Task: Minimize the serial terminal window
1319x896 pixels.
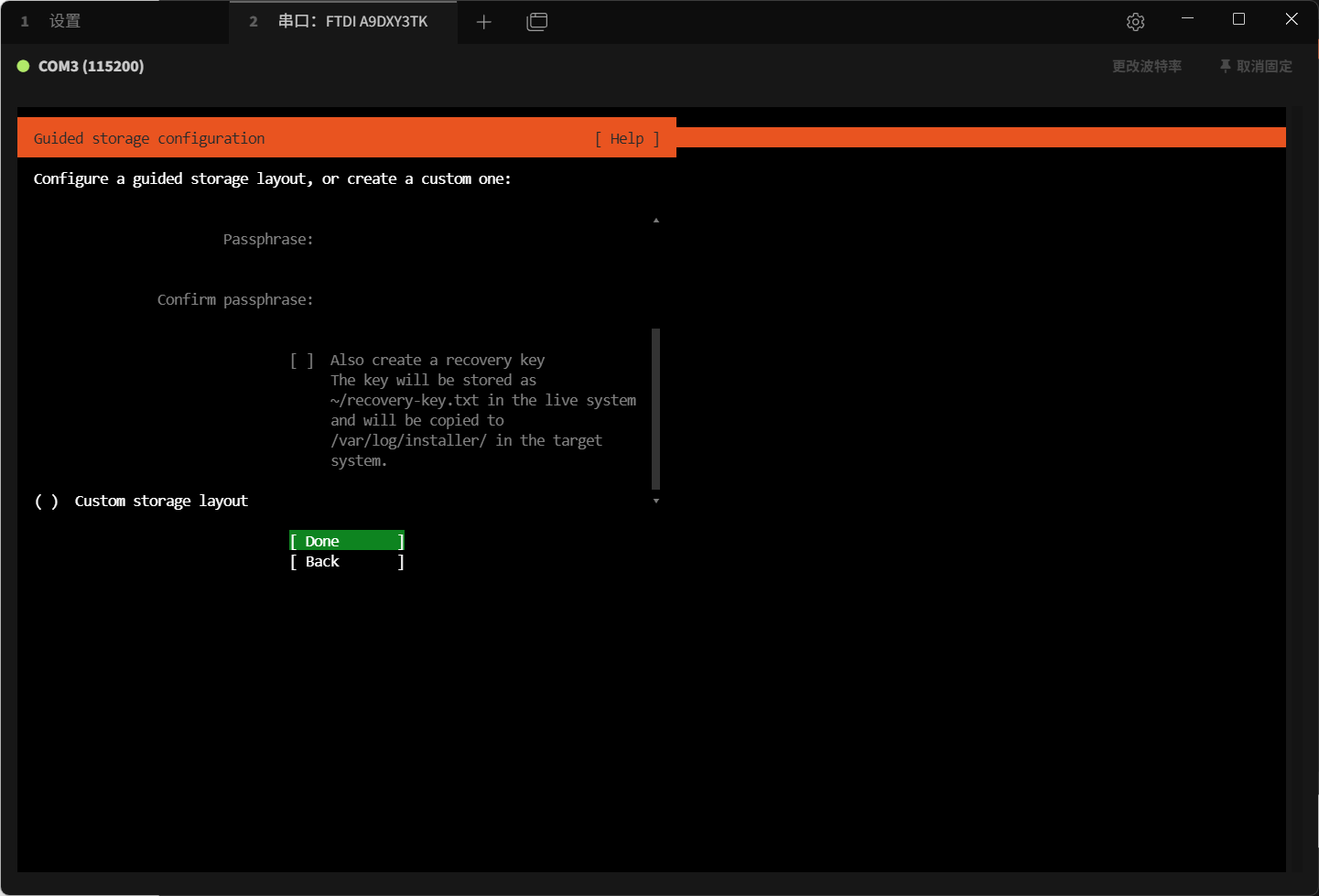Action: click(1187, 19)
